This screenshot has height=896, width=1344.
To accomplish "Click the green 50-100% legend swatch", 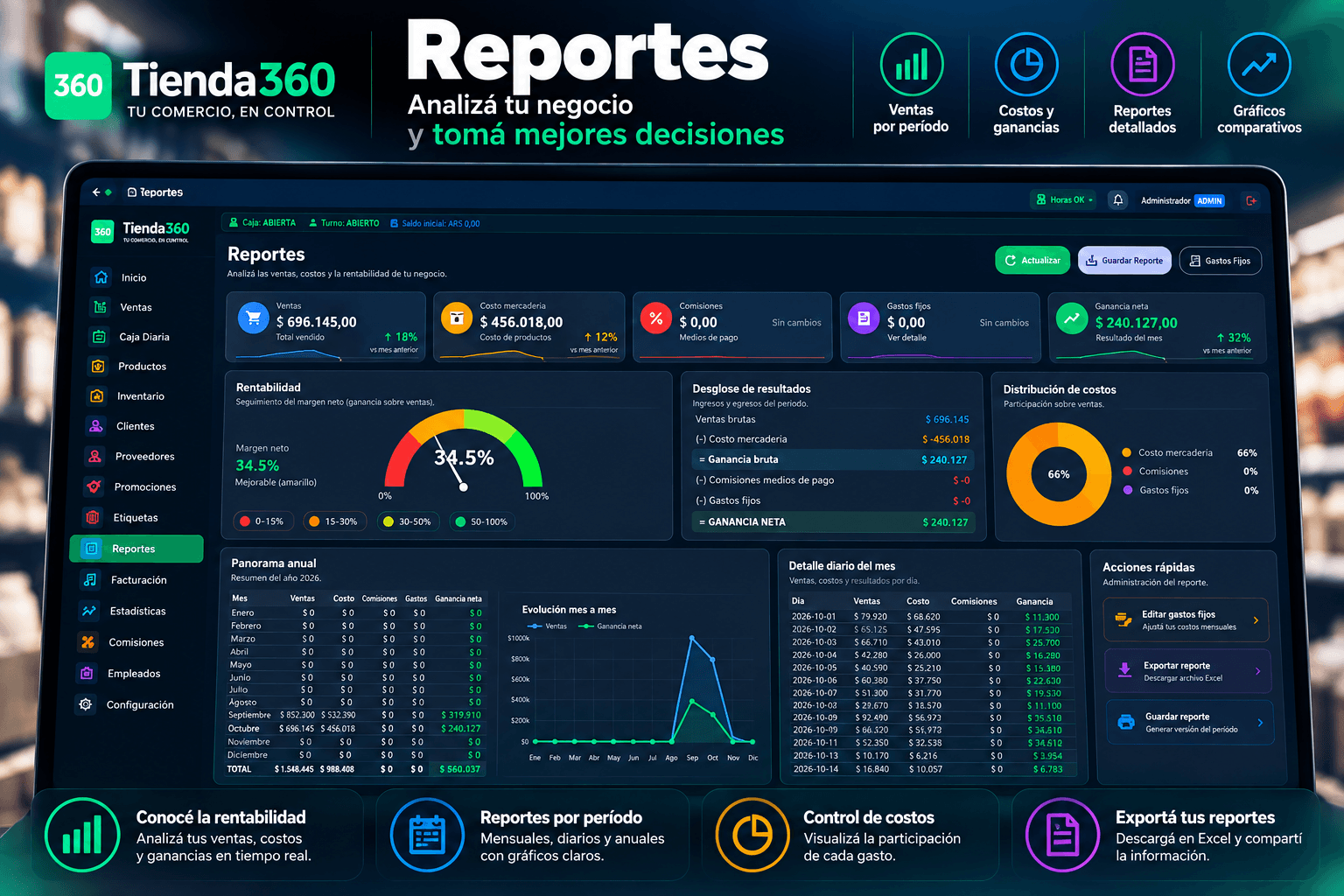I will (x=460, y=521).
